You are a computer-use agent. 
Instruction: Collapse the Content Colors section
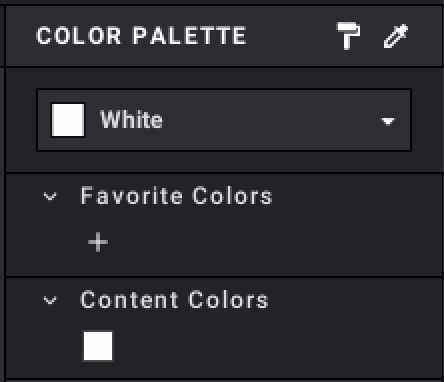coord(50,300)
